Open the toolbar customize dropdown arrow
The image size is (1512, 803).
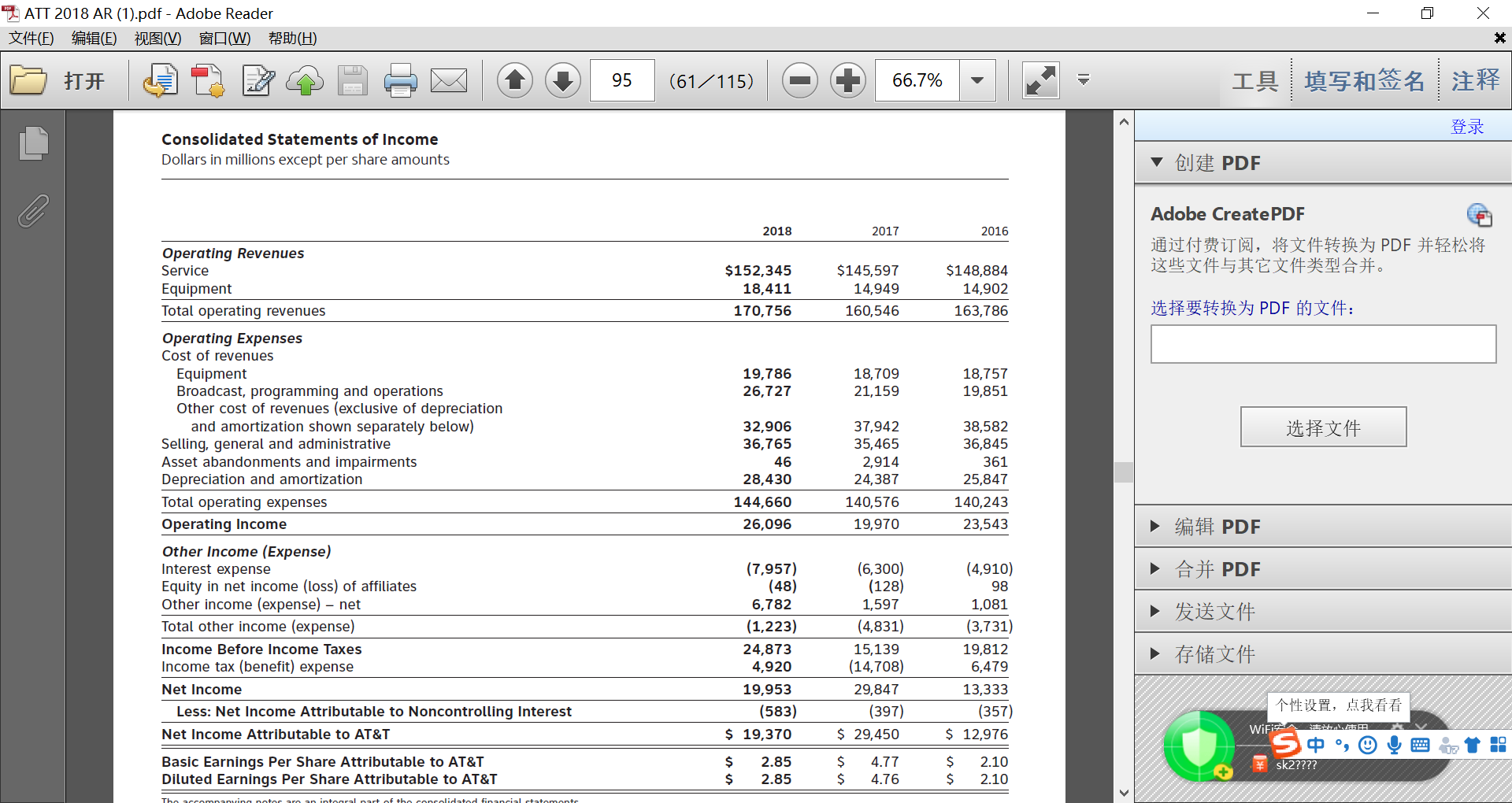click(1084, 80)
